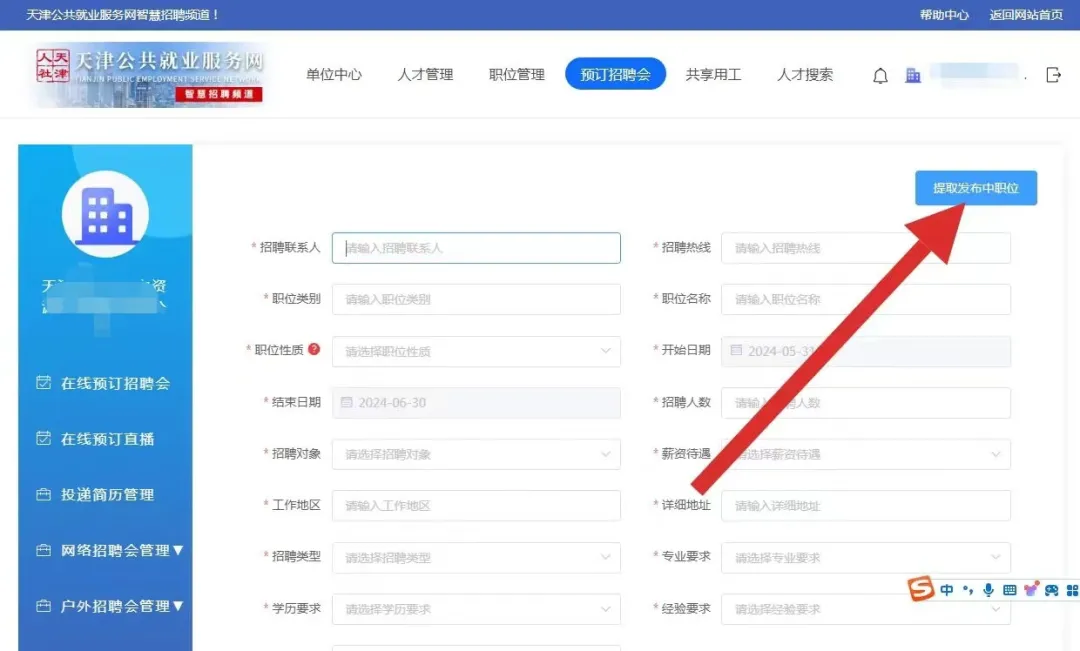Toggle Chinese/English input with the 中 icon
This screenshot has width=1080, height=651.
[x=947, y=590]
